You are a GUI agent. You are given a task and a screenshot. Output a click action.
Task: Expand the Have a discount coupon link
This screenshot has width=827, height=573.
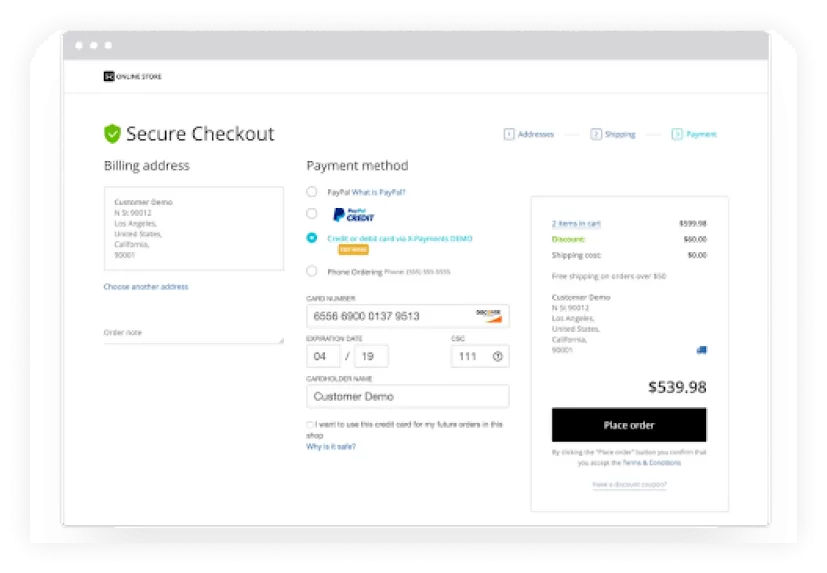pyautogui.click(x=629, y=485)
